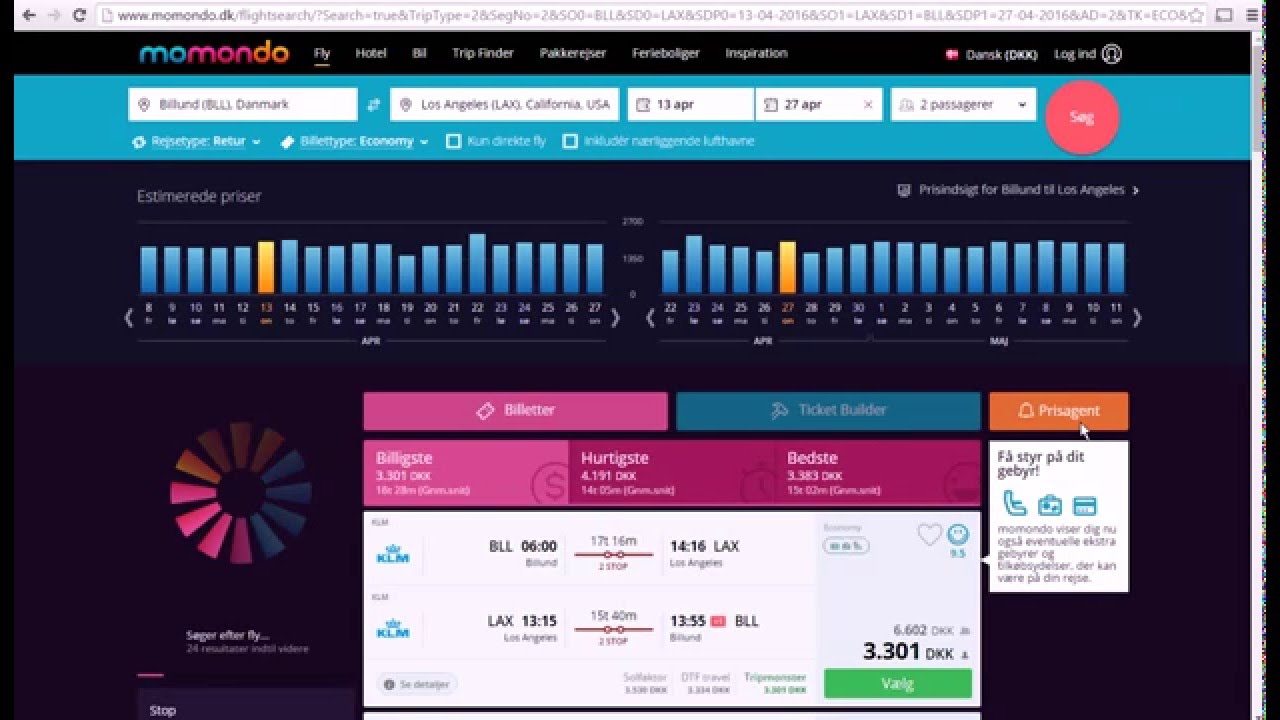The height and width of the screenshot is (720, 1280).
Task: Enable Kun direkte fly checkbox
Action: [x=453, y=141]
